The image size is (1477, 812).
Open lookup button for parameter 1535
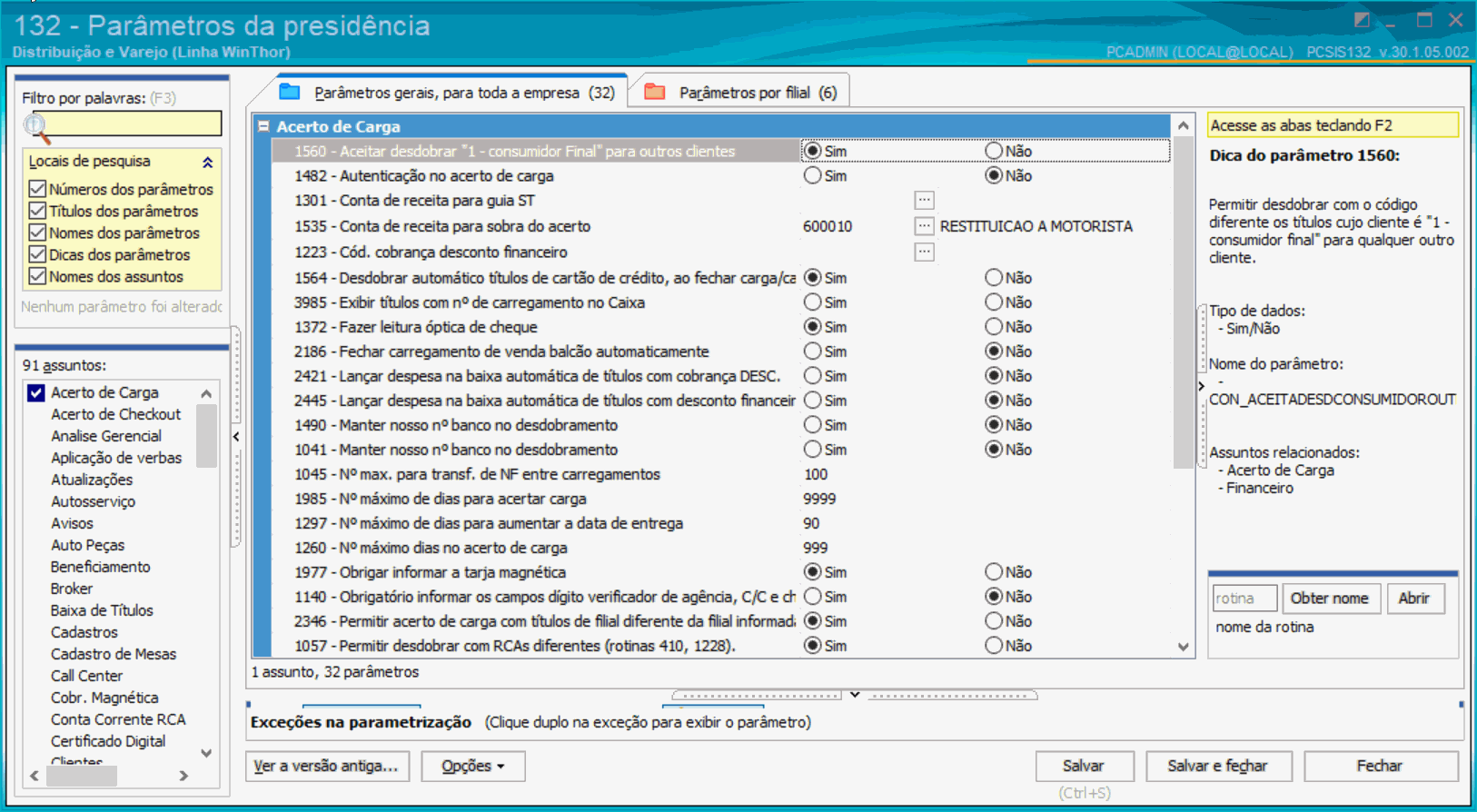pyautogui.click(x=924, y=225)
